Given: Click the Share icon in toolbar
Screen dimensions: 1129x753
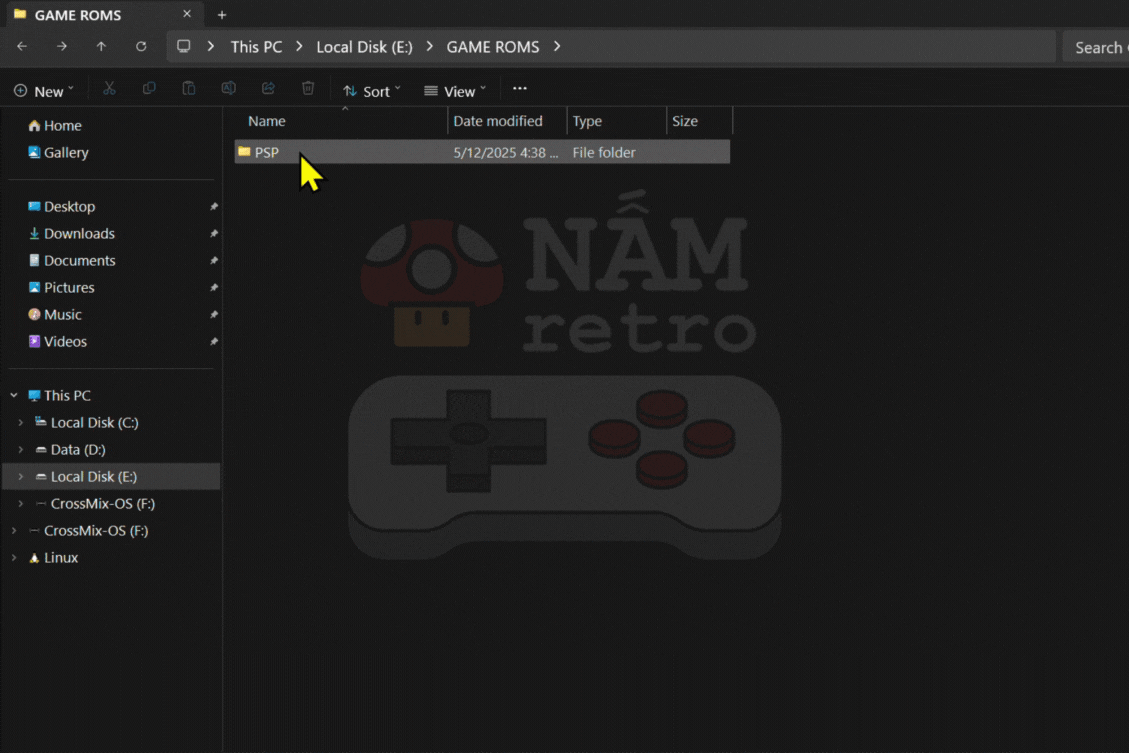Looking at the screenshot, I should (x=268, y=89).
